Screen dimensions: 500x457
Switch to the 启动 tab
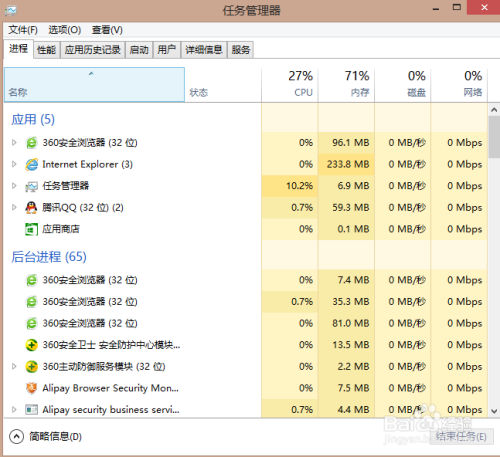click(x=139, y=50)
